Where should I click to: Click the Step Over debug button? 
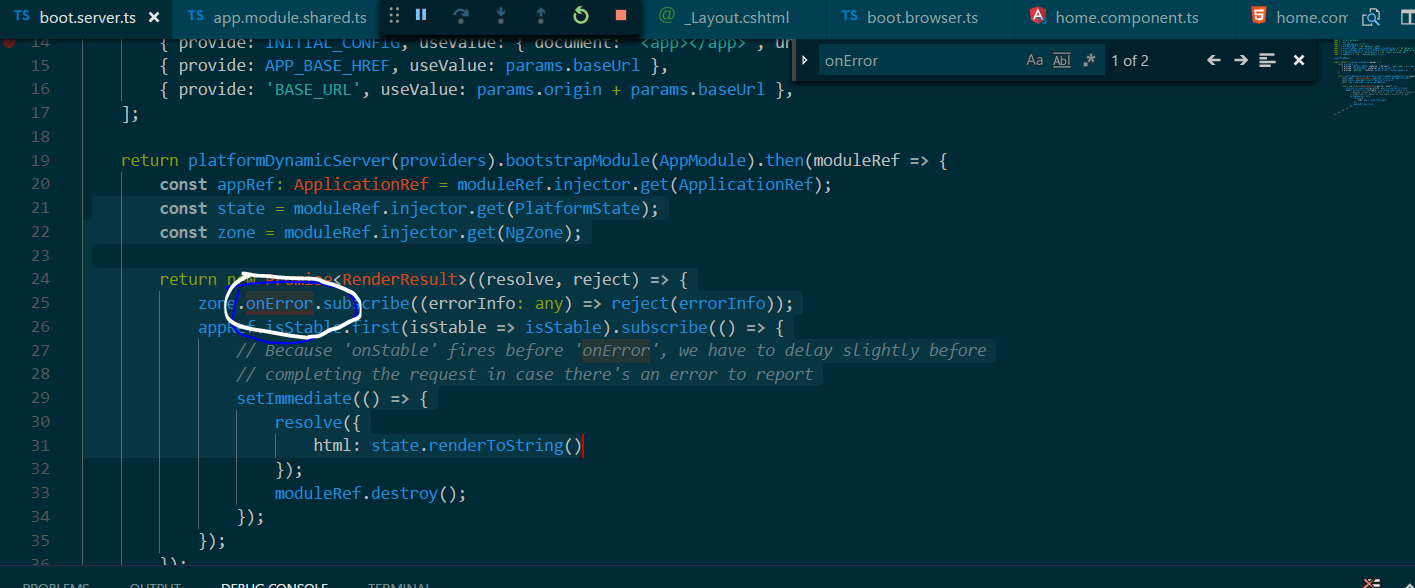click(x=461, y=15)
